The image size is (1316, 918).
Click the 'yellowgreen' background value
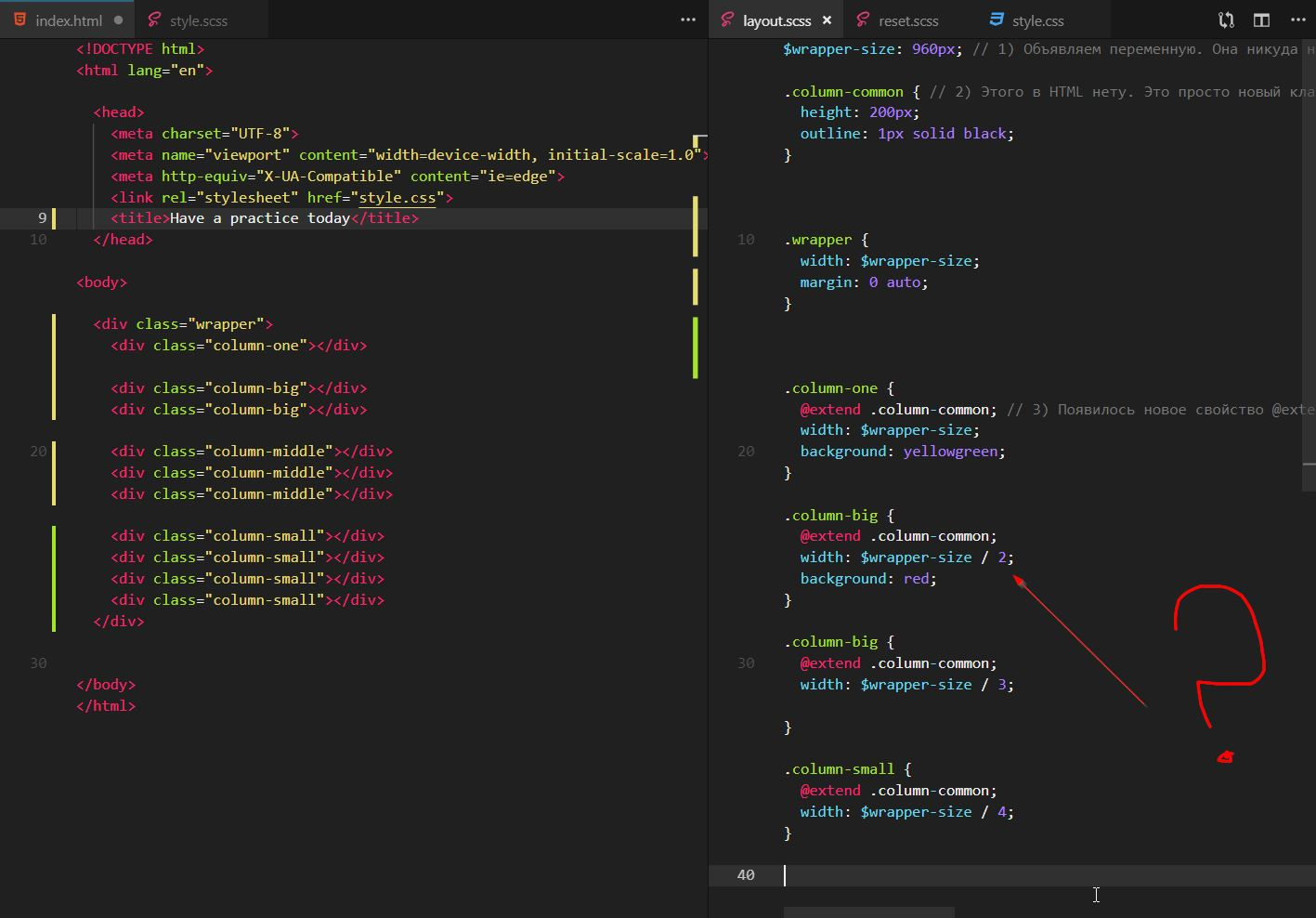point(950,452)
